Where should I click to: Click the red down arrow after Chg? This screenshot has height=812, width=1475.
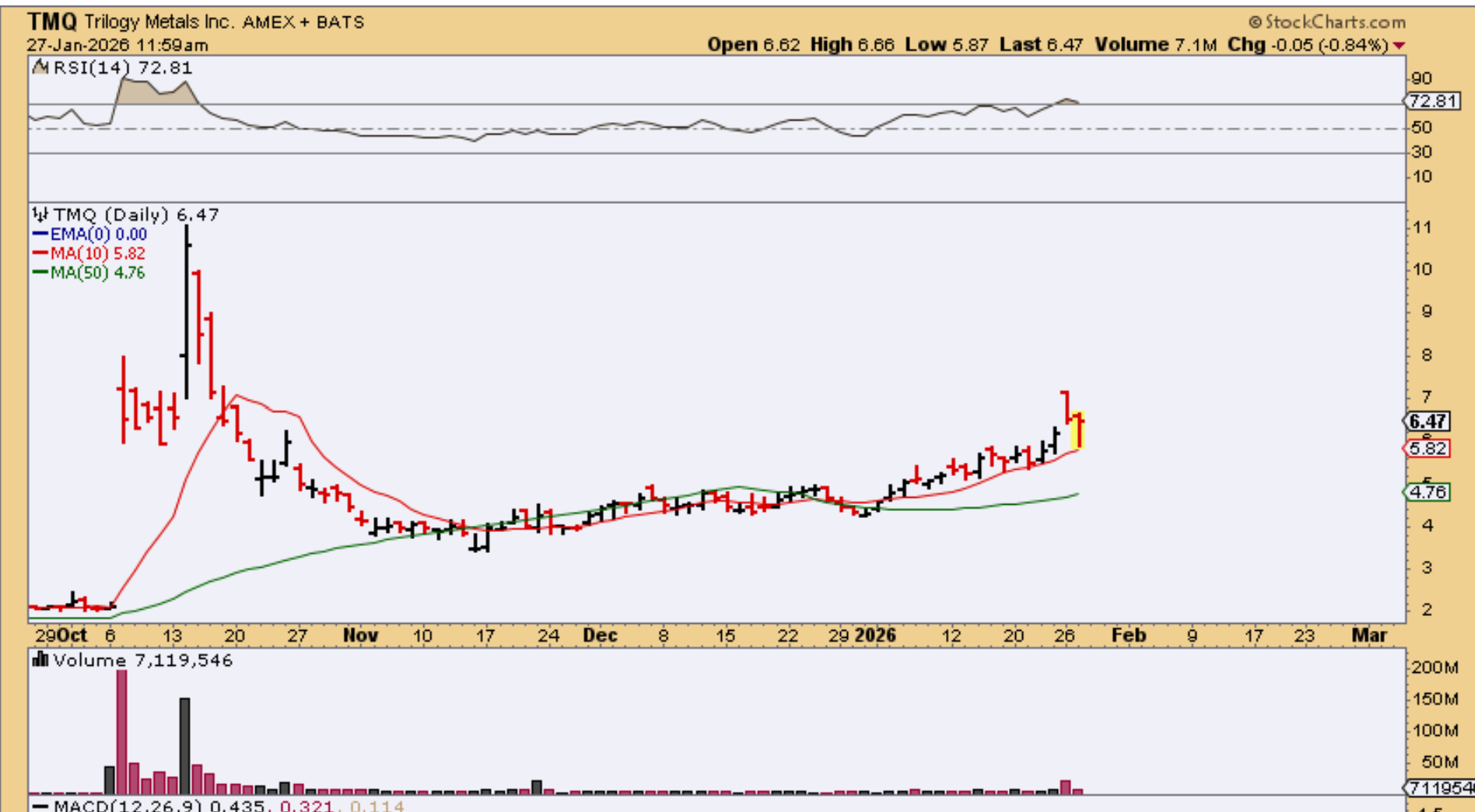1400,46
